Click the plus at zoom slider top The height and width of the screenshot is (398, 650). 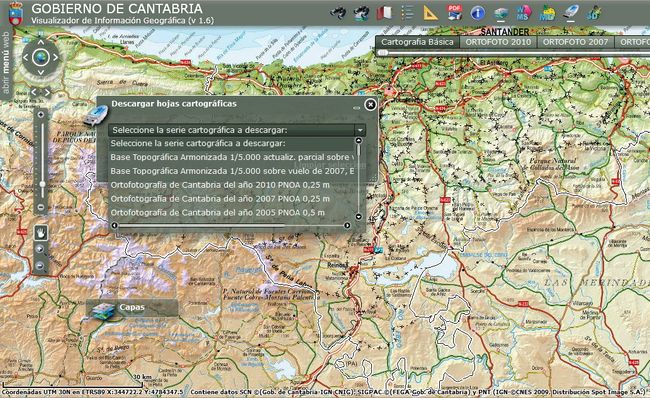coord(41,115)
